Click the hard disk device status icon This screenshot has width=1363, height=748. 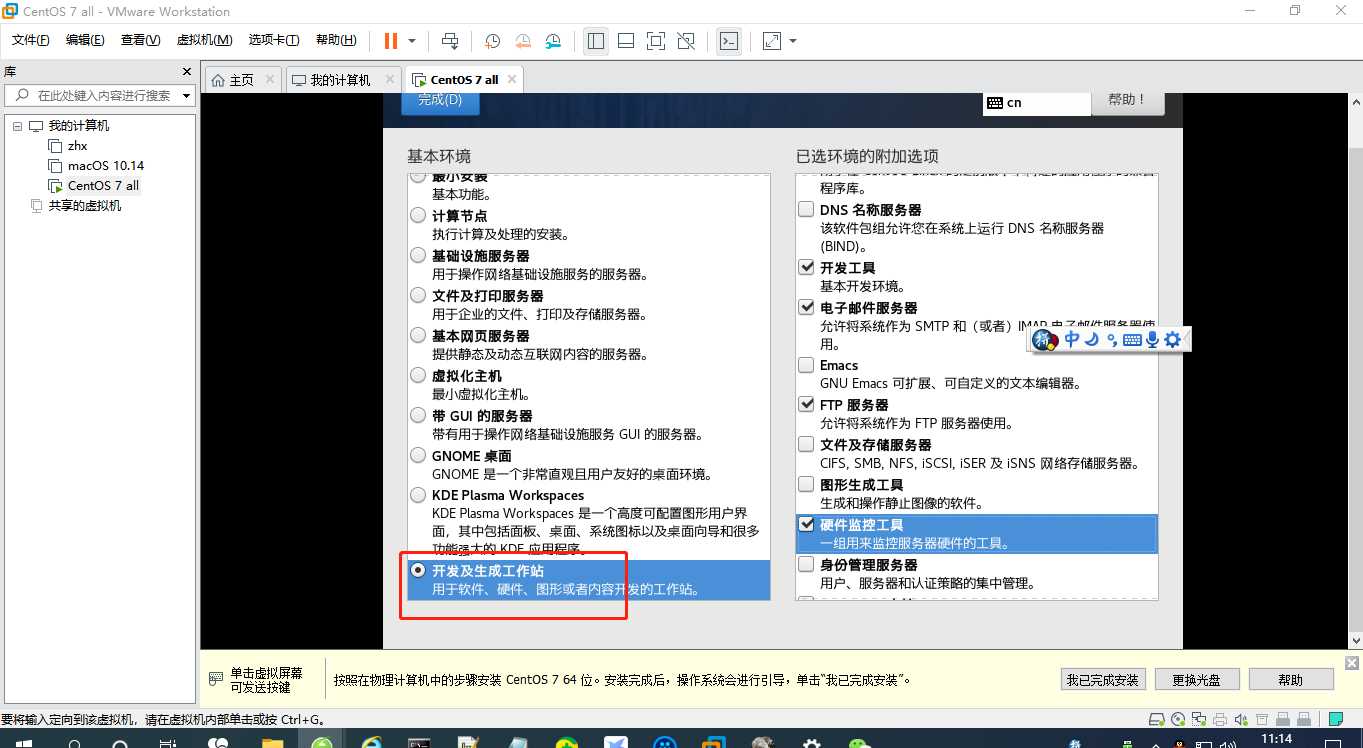pos(1158,719)
